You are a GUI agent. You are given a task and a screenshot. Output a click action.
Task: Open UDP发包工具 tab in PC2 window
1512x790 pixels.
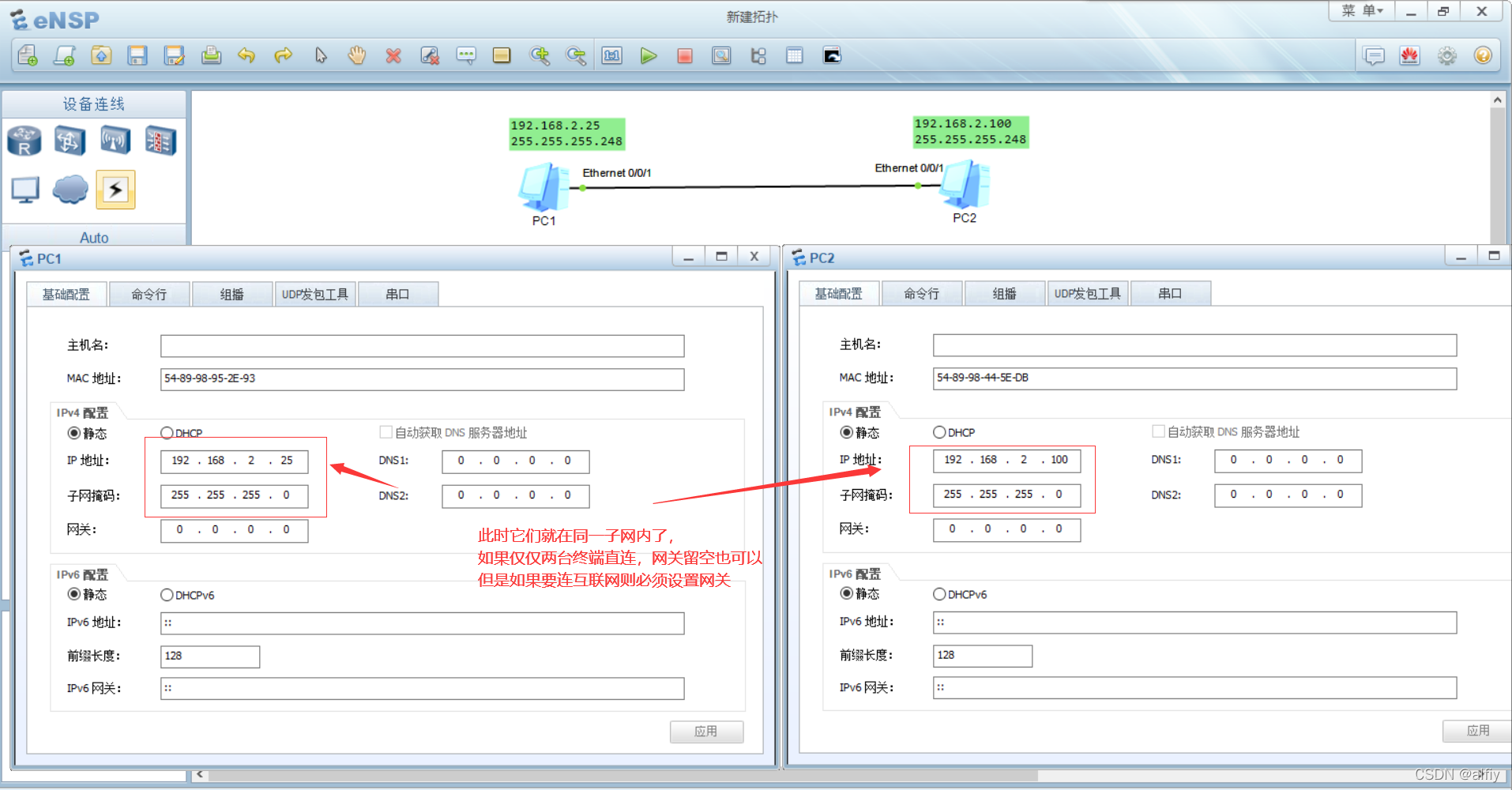pyautogui.click(x=1088, y=293)
